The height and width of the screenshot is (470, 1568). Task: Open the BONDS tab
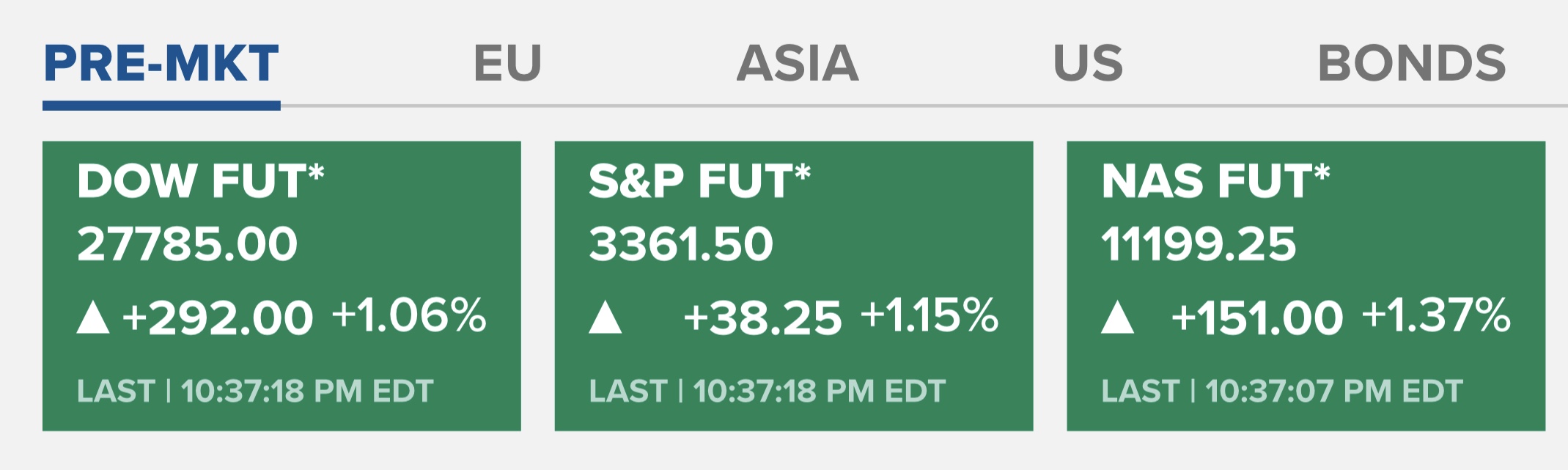pyautogui.click(x=1411, y=64)
